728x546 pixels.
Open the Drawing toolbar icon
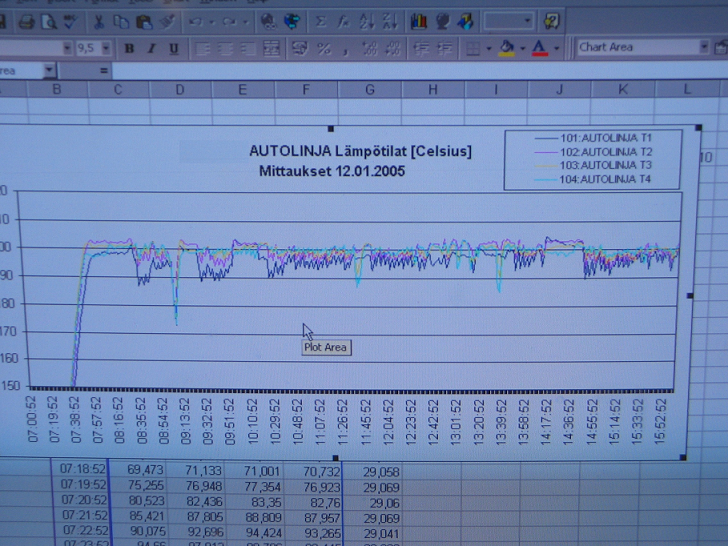[465, 21]
